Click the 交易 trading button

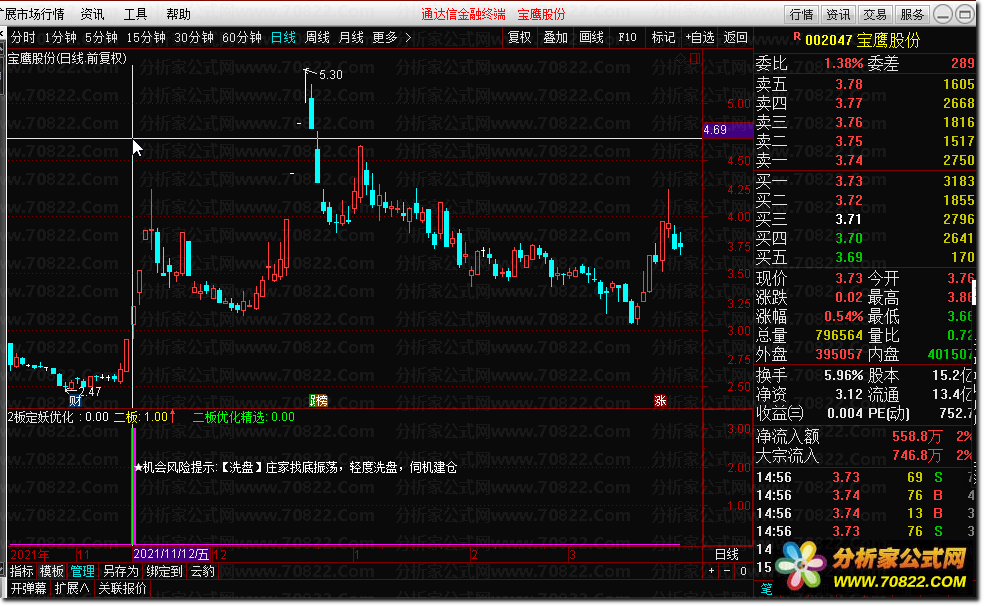point(874,14)
